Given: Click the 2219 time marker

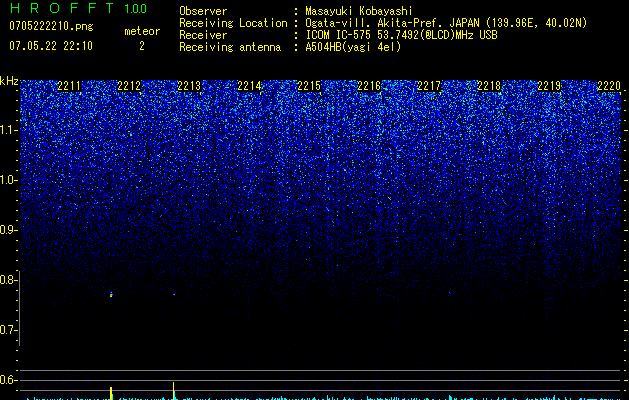Looking at the screenshot, I should (x=549, y=86).
